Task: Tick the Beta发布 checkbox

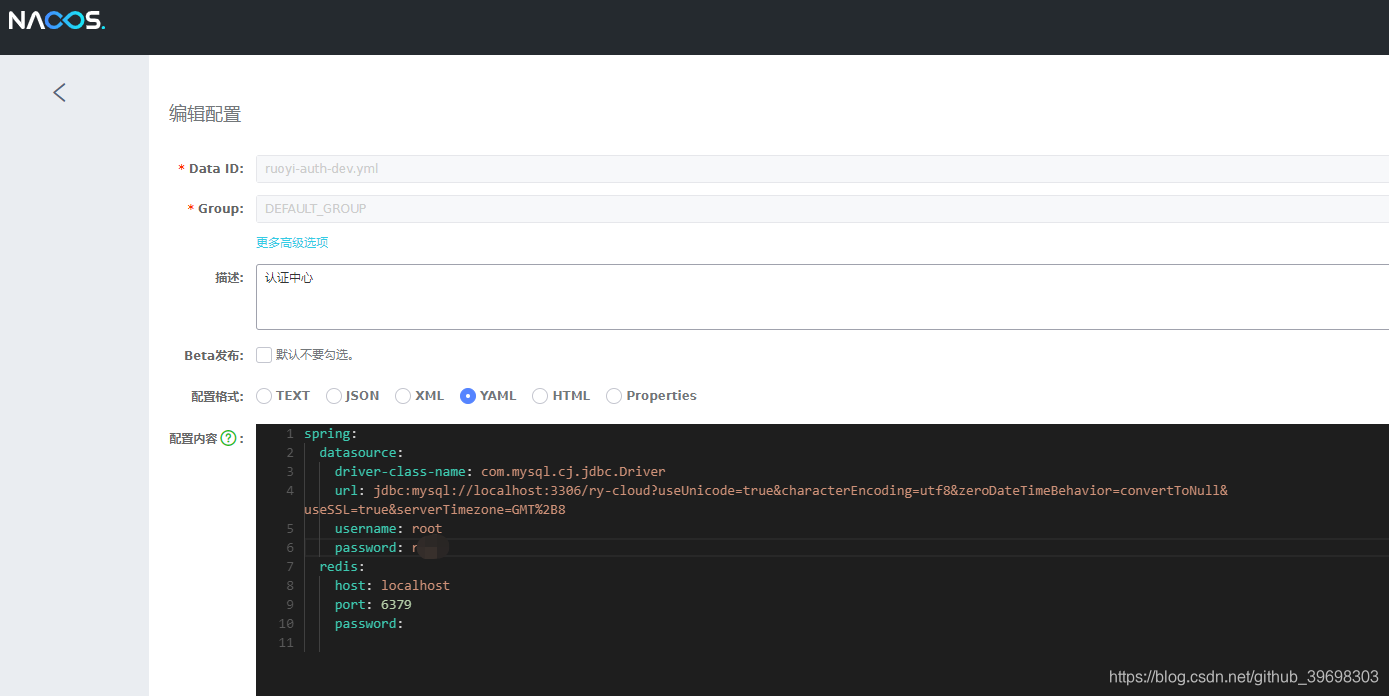Action: (264, 355)
